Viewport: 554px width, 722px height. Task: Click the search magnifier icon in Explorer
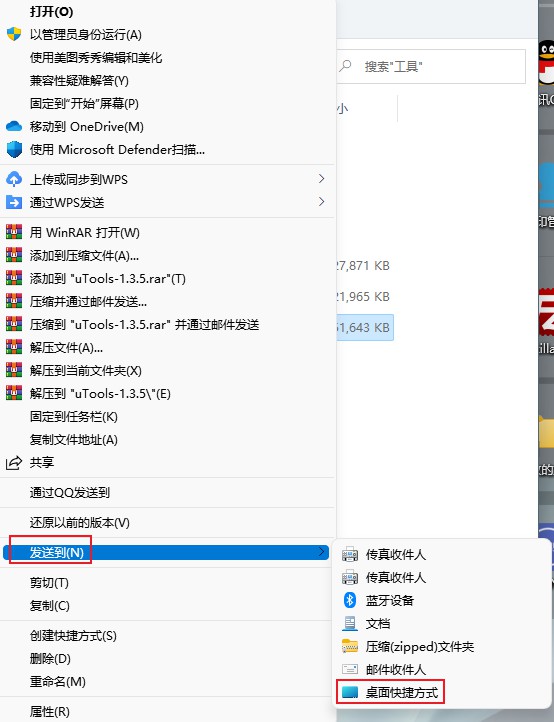coord(345,66)
